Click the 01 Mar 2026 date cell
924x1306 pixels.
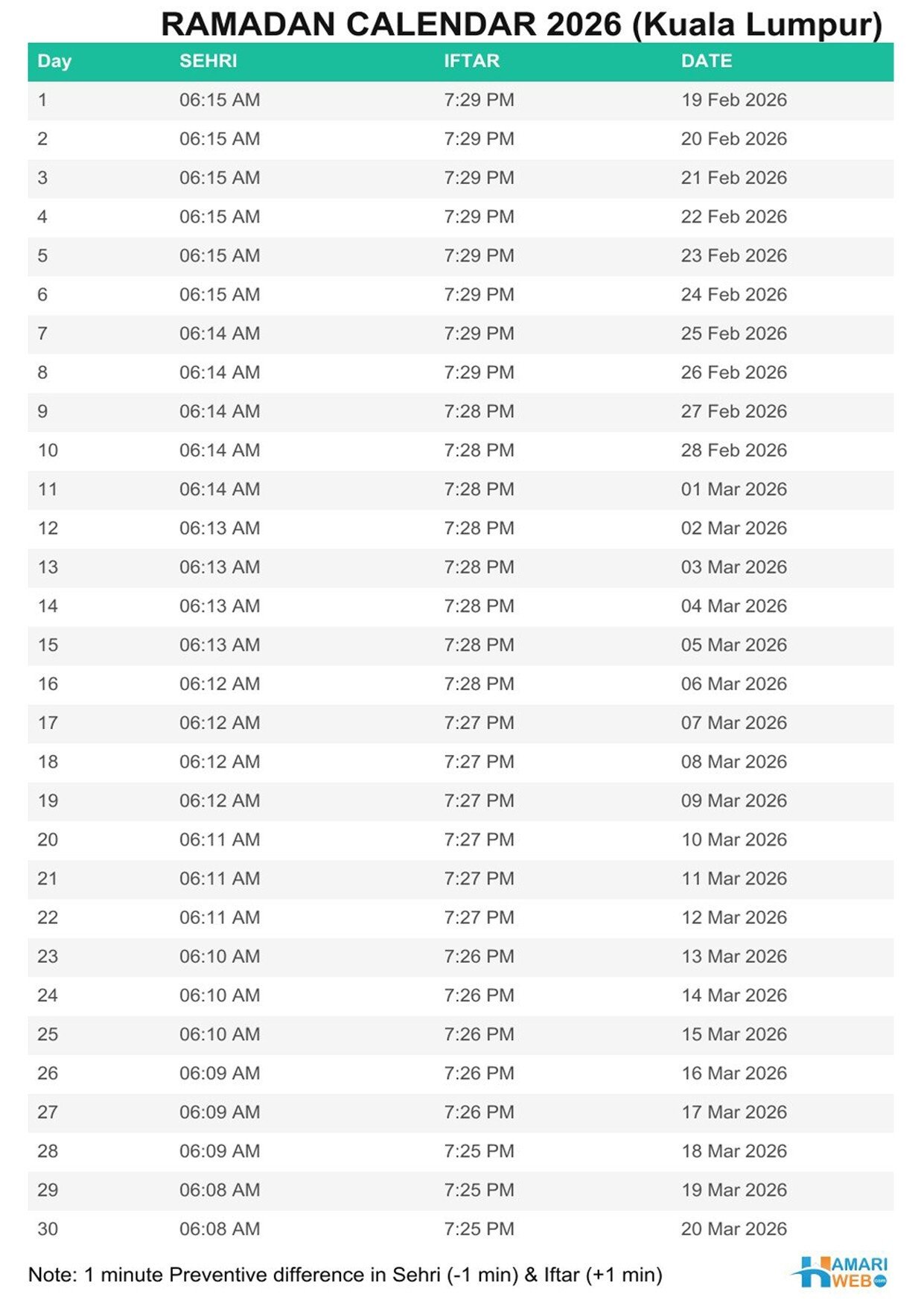[733, 489]
